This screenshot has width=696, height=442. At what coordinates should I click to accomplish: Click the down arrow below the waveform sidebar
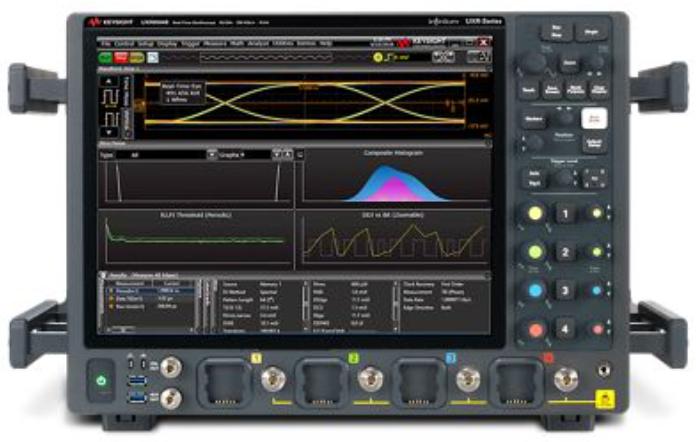(x=109, y=132)
